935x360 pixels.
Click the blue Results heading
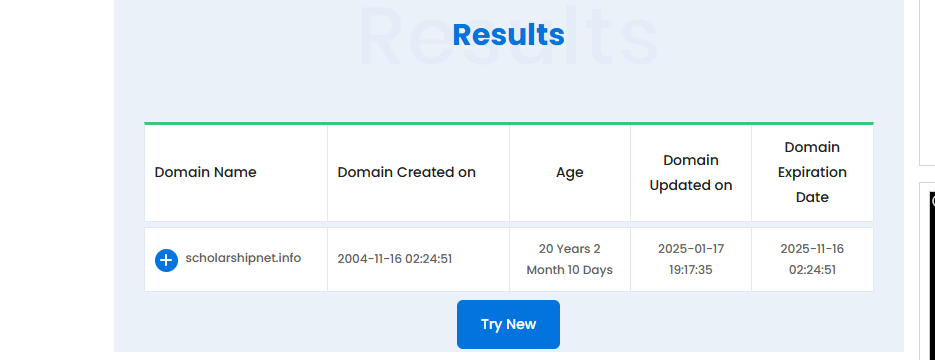pos(508,35)
